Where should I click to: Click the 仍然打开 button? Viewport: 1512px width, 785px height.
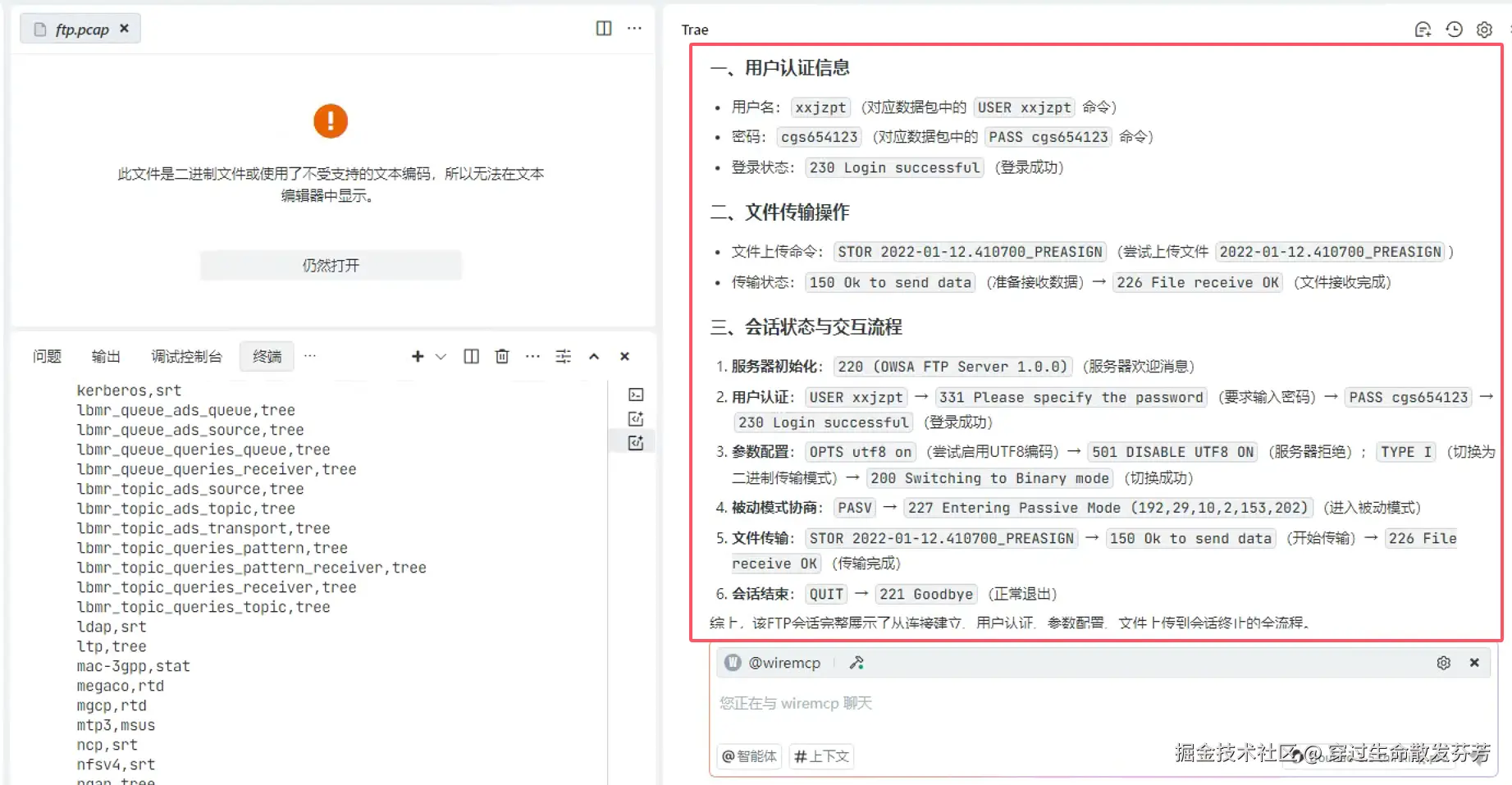[331, 265]
